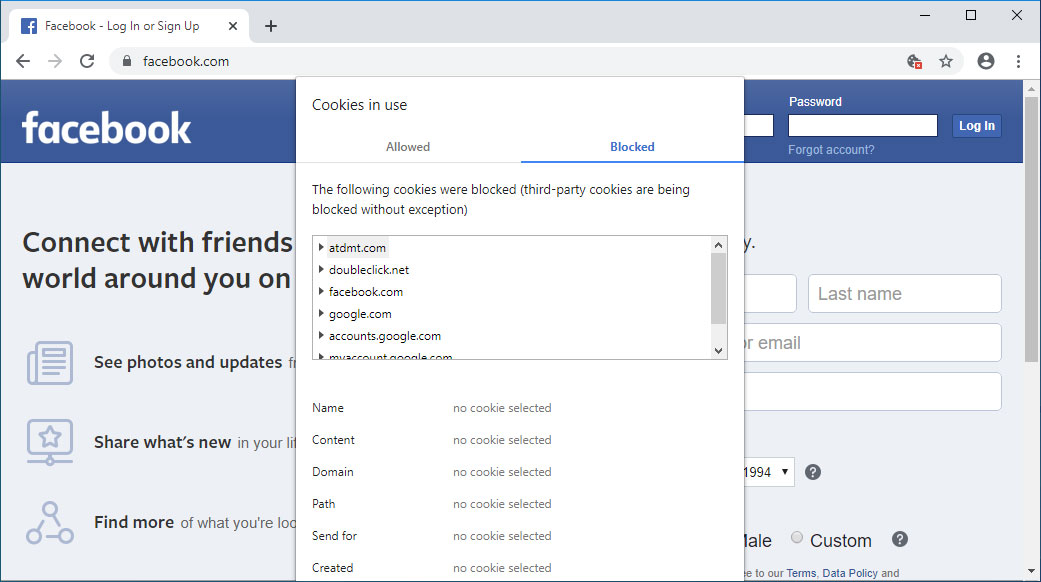Reload the page with the refresh icon
Screen dimensions: 1041x582
[x=87, y=61]
